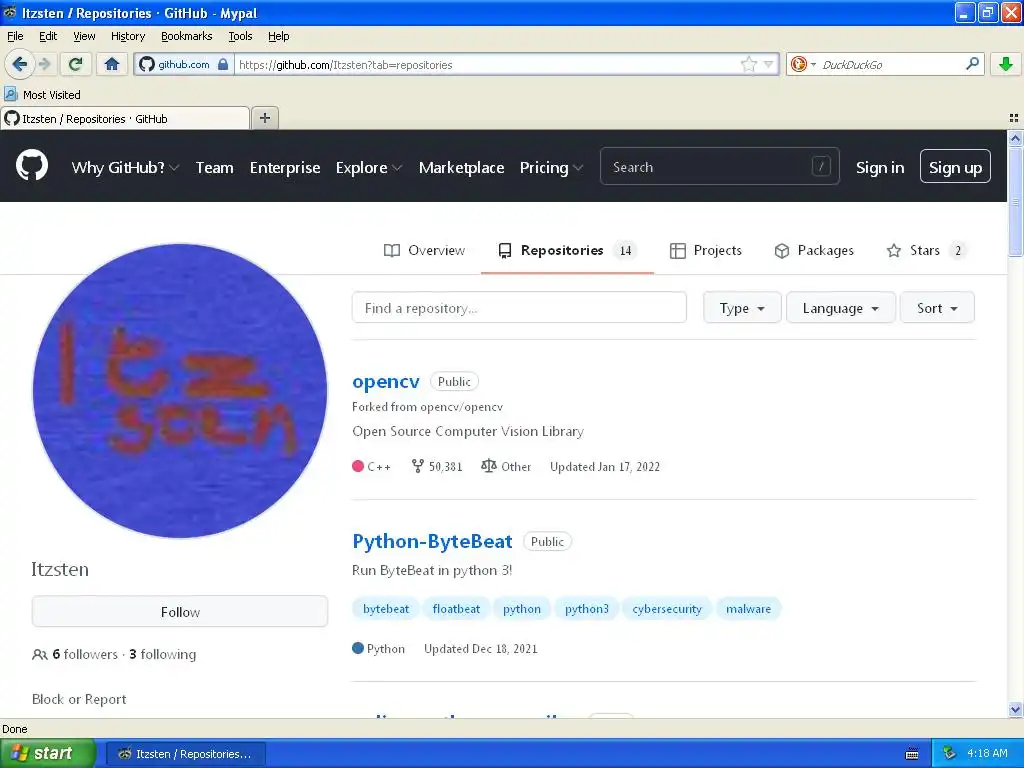Click the 3 following link
The width and height of the screenshot is (1024, 768).
[163, 654]
